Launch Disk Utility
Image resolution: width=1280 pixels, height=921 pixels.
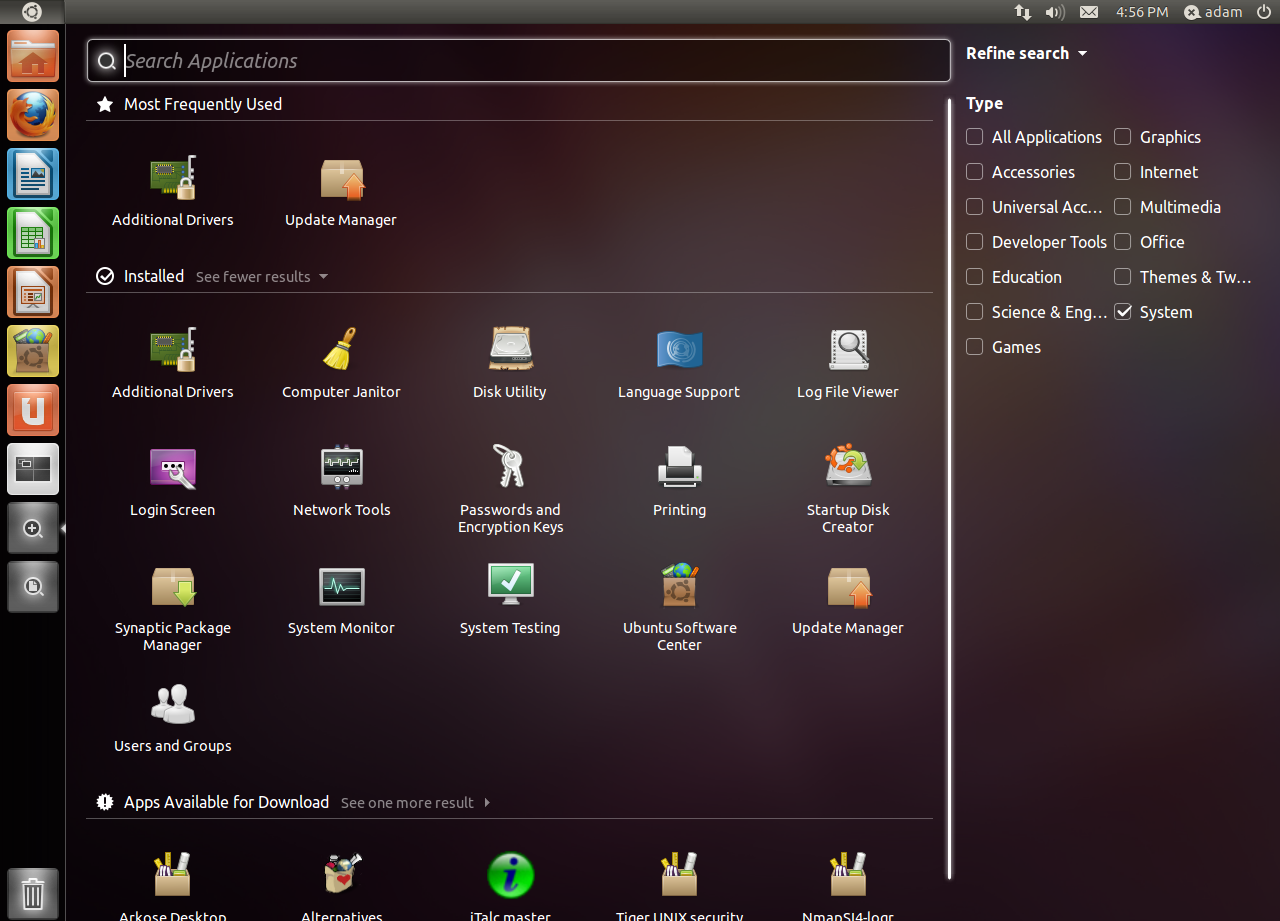pyautogui.click(x=510, y=363)
